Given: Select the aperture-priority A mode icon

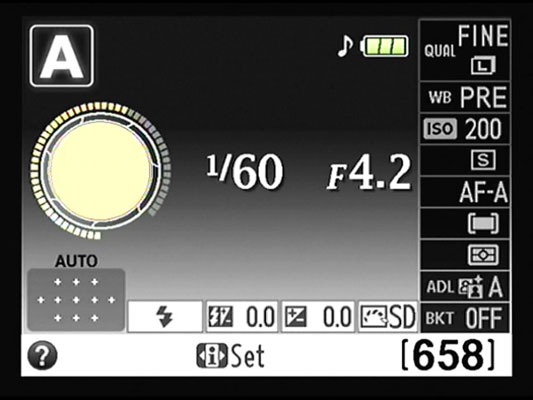Looking at the screenshot, I should tap(62, 56).
